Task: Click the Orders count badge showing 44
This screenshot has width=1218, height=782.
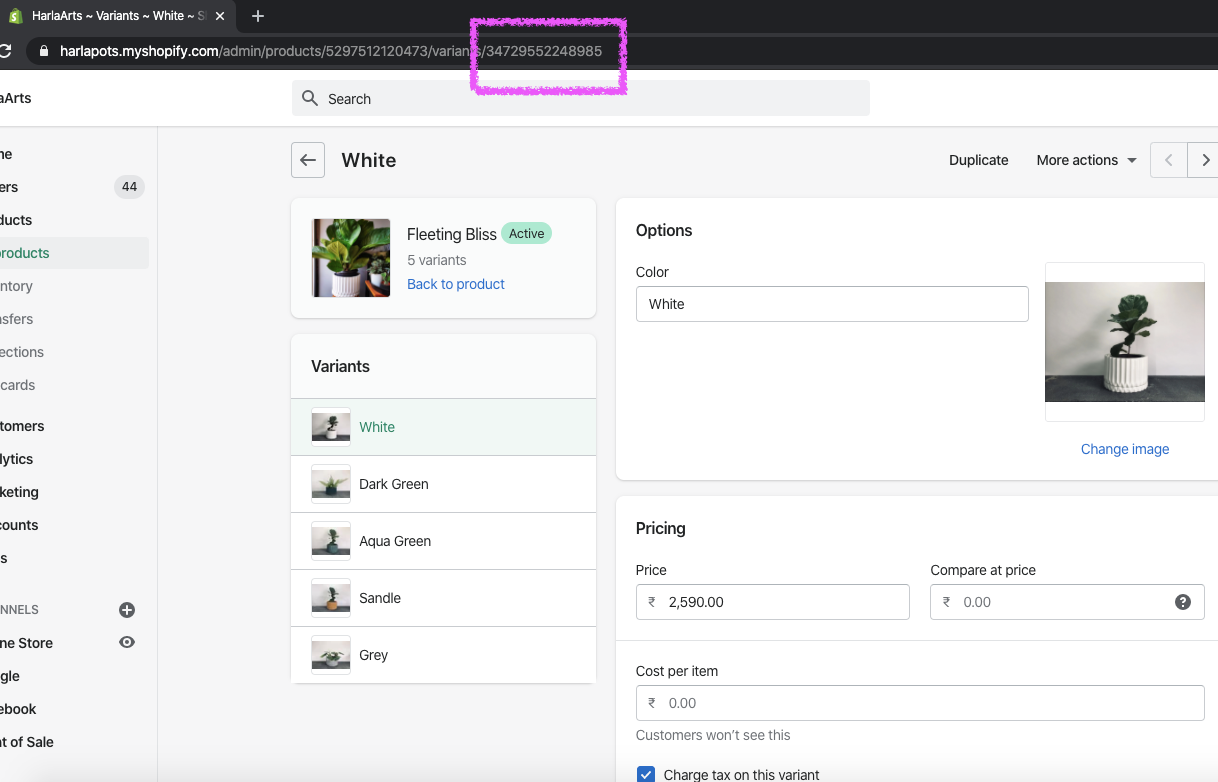Action: click(x=129, y=186)
